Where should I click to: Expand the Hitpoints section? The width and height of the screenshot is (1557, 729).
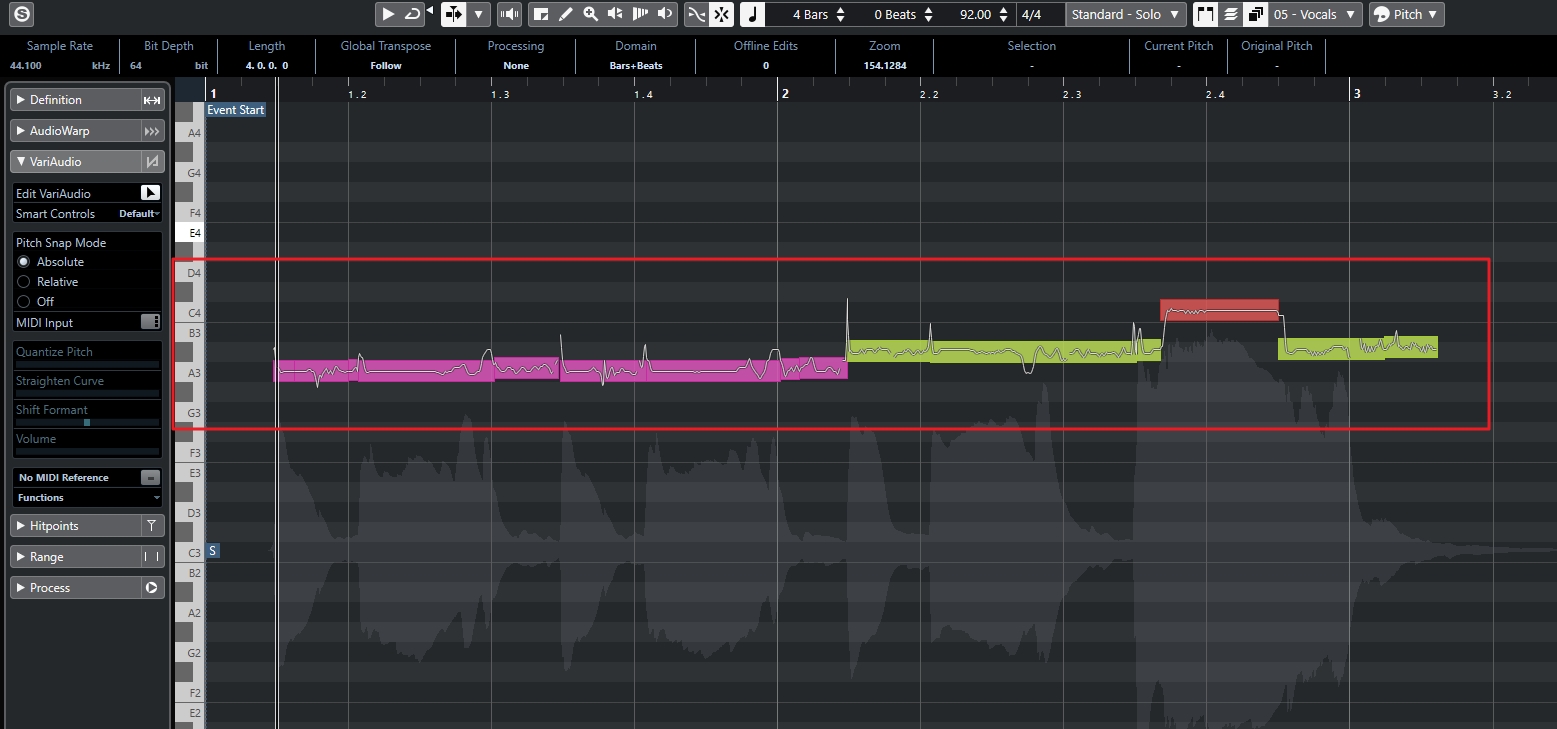click(x=75, y=526)
